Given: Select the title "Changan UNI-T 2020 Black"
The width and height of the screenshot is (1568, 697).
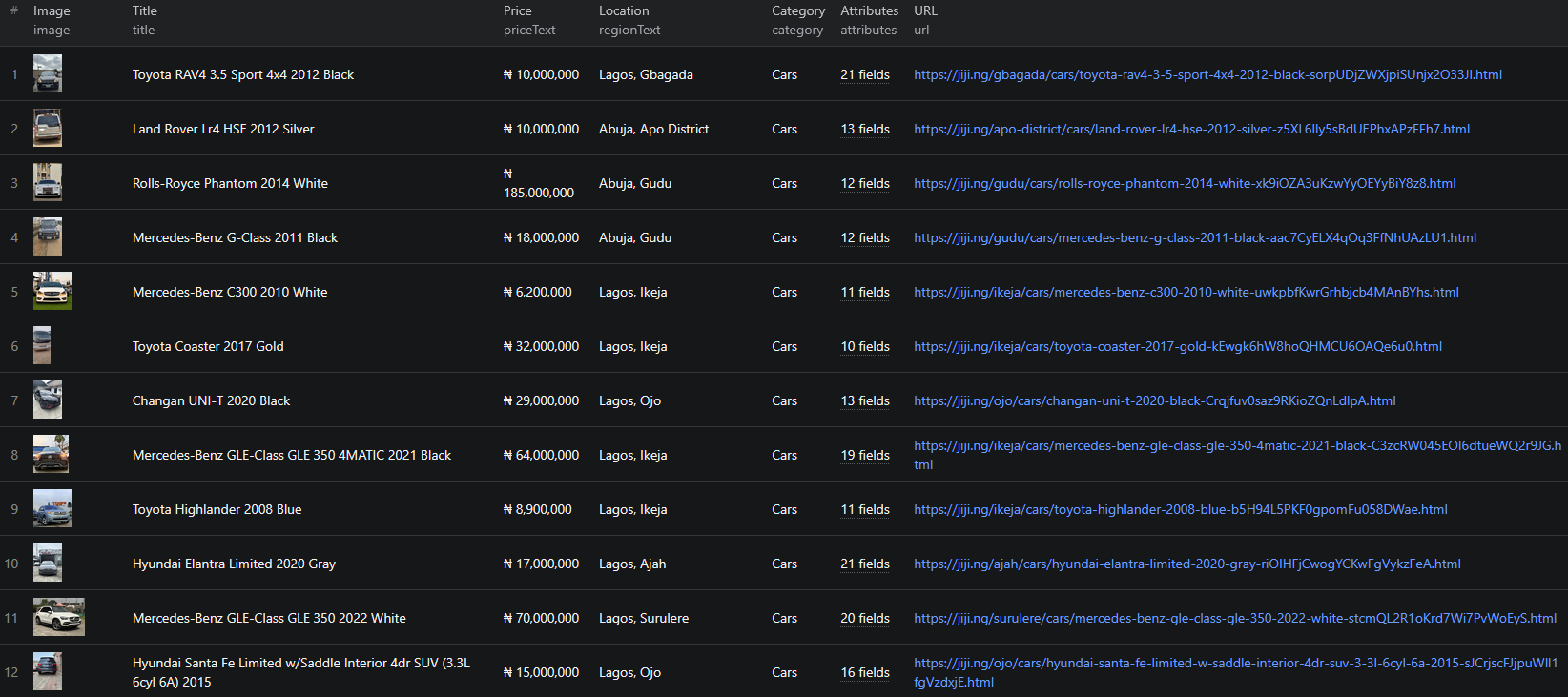Looking at the screenshot, I should tap(211, 400).
